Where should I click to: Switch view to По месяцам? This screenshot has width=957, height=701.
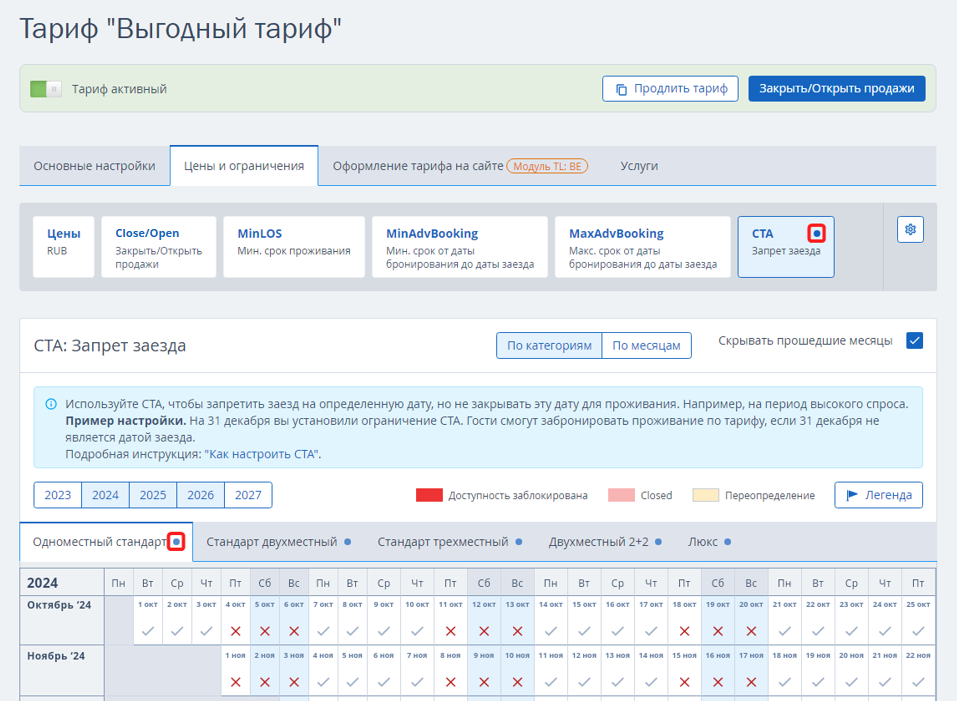pyautogui.click(x=646, y=346)
